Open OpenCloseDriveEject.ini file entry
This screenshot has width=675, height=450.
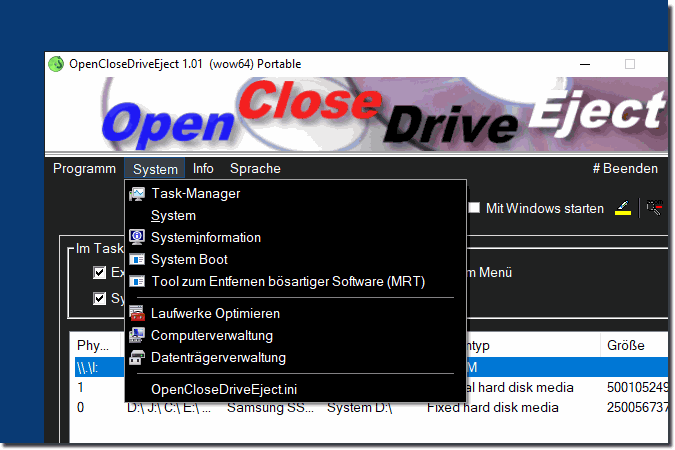click(x=295, y=389)
